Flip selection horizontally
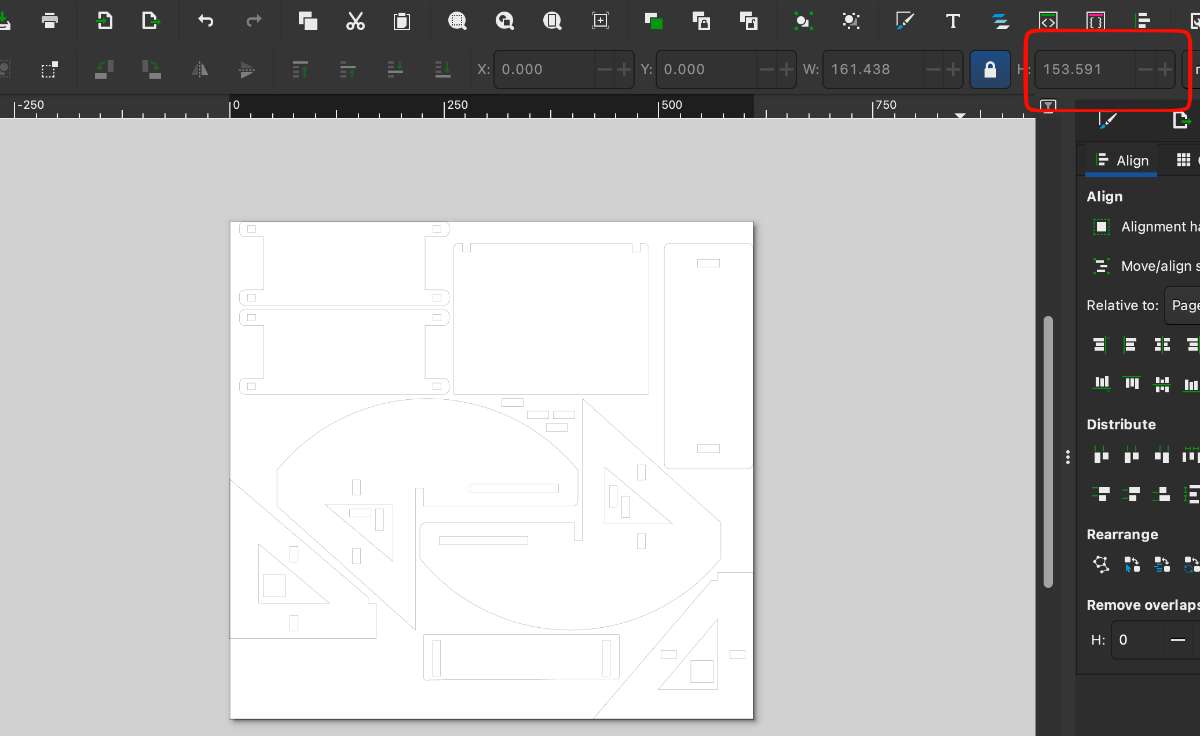 (200, 69)
